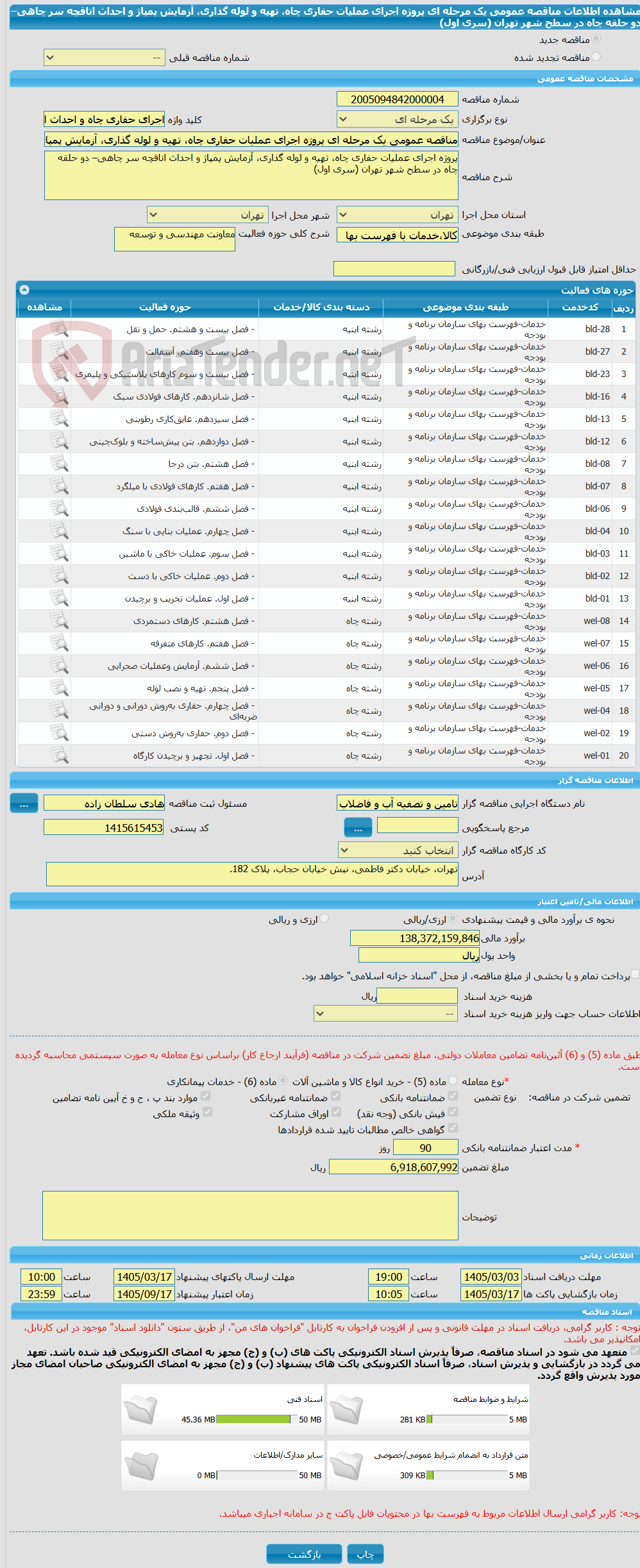
Task: Open the شماره مناقصه قبلی dropdown
Action: (105, 58)
